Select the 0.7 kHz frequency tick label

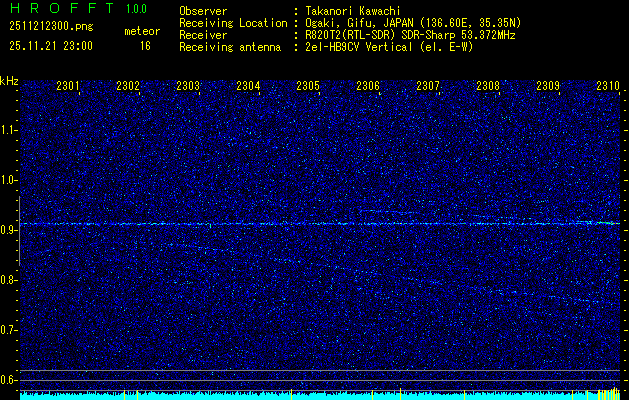9,329
